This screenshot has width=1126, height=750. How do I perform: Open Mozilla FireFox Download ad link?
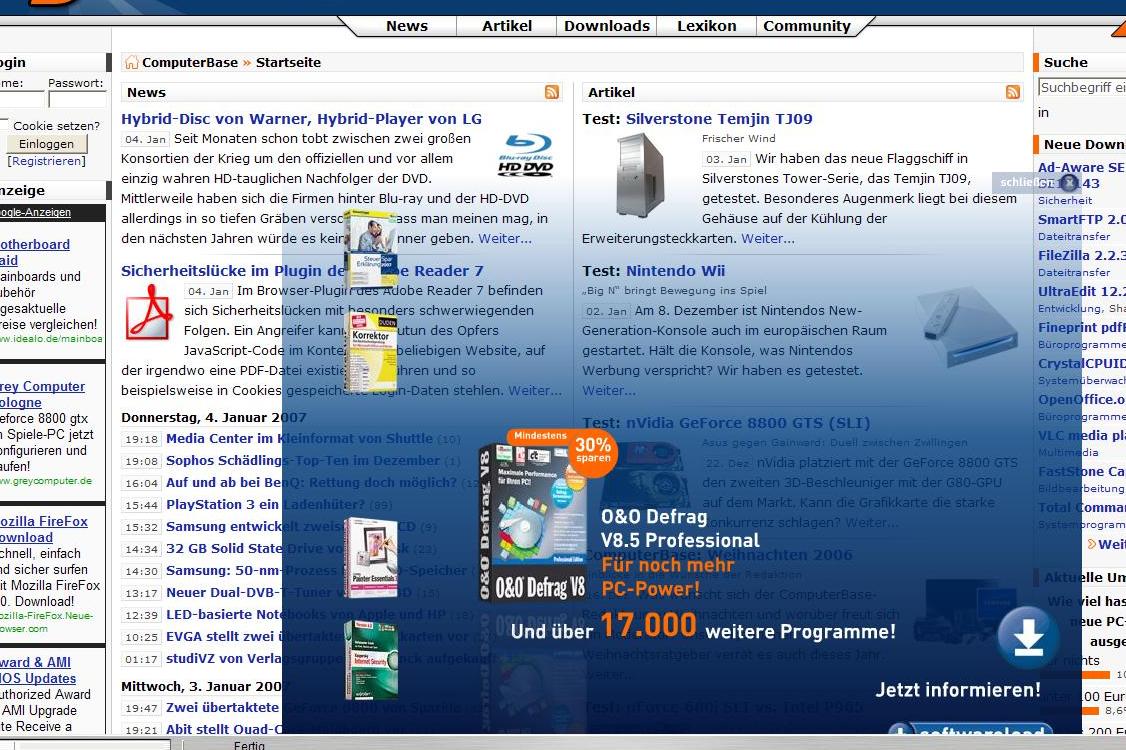click(44, 529)
